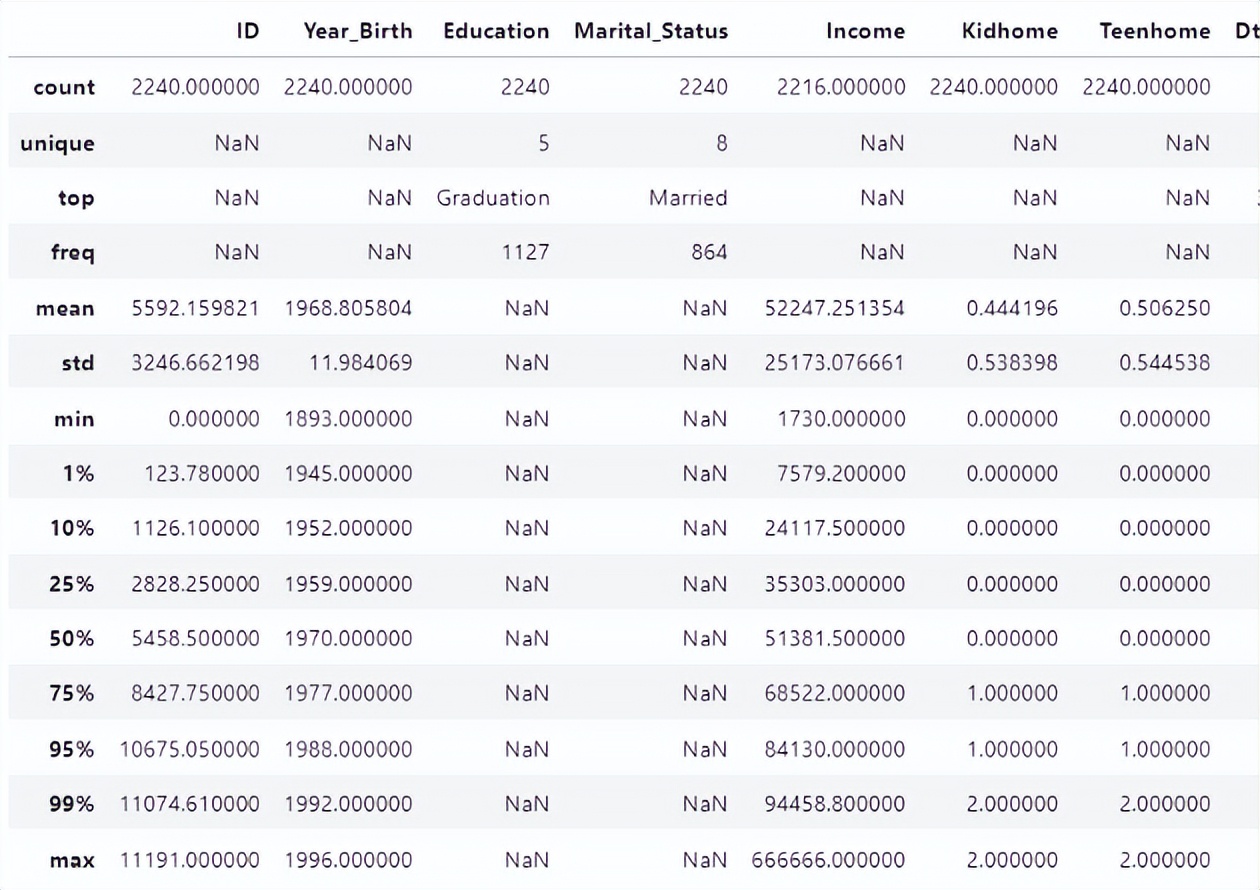Select the 'freq' row label
The width and height of the screenshot is (1260, 890).
(72, 253)
